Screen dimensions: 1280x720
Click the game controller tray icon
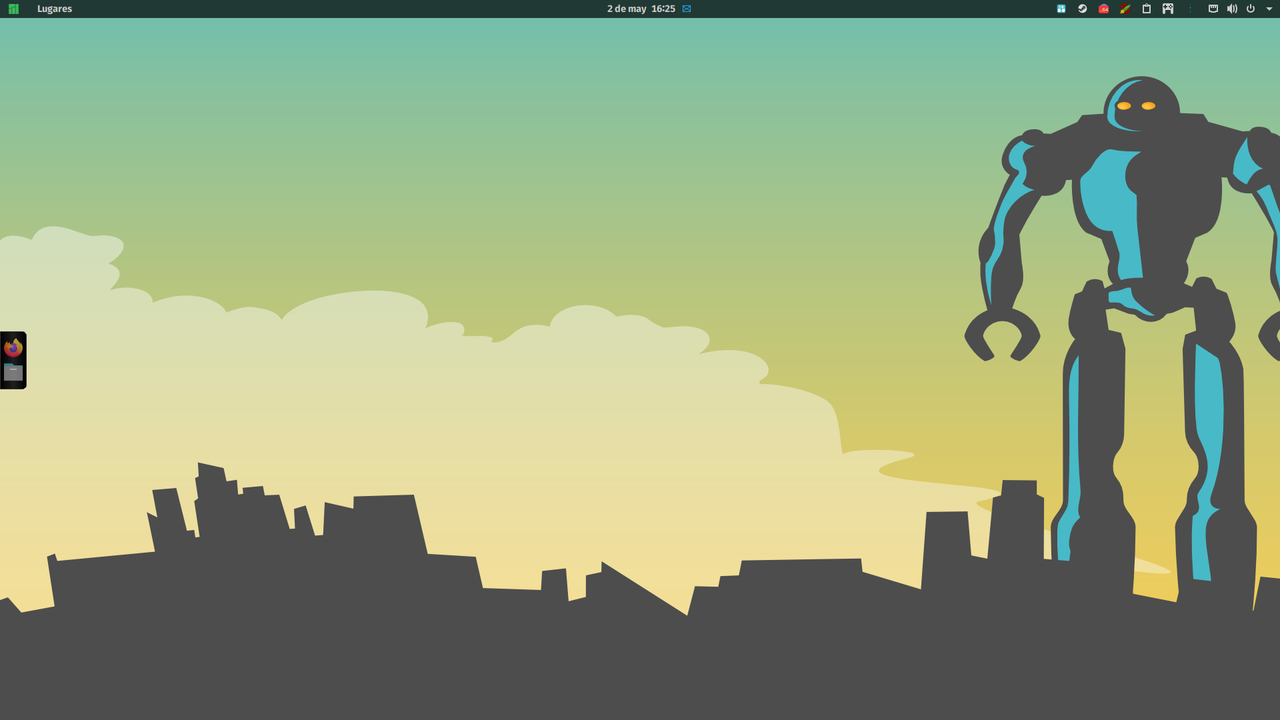coord(1167,9)
